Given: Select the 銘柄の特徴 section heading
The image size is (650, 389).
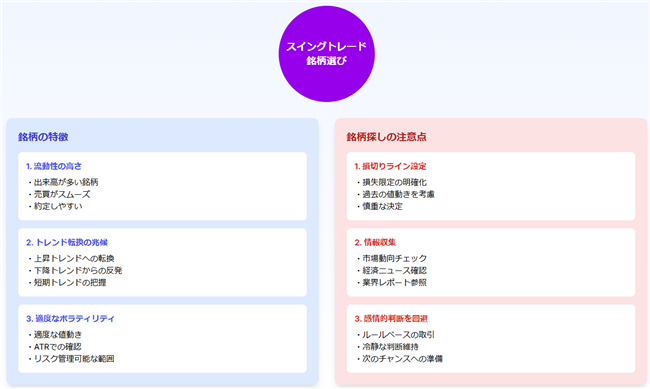Looking at the screenshot, I should pyautogui.click(x=43, y=137).
